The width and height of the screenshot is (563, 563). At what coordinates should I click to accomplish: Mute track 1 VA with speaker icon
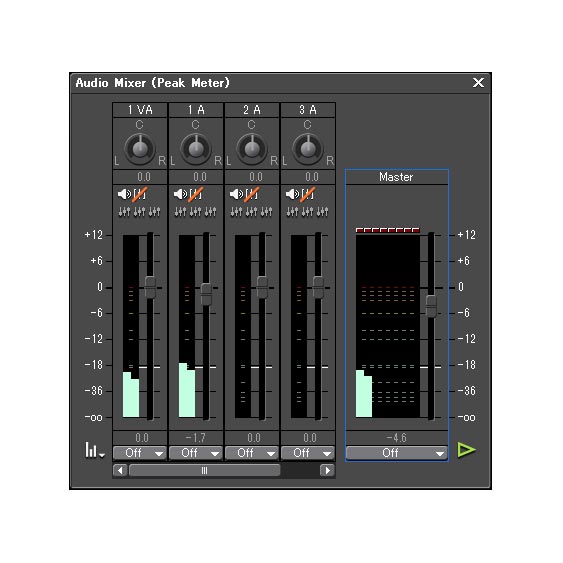click(124, 194)
